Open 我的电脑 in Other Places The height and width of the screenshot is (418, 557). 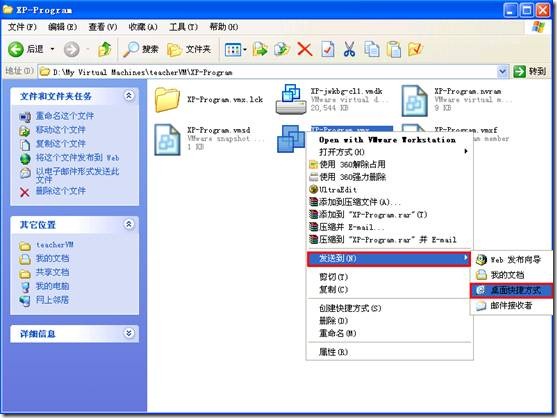pyautogui.click(x=52, y=286)
